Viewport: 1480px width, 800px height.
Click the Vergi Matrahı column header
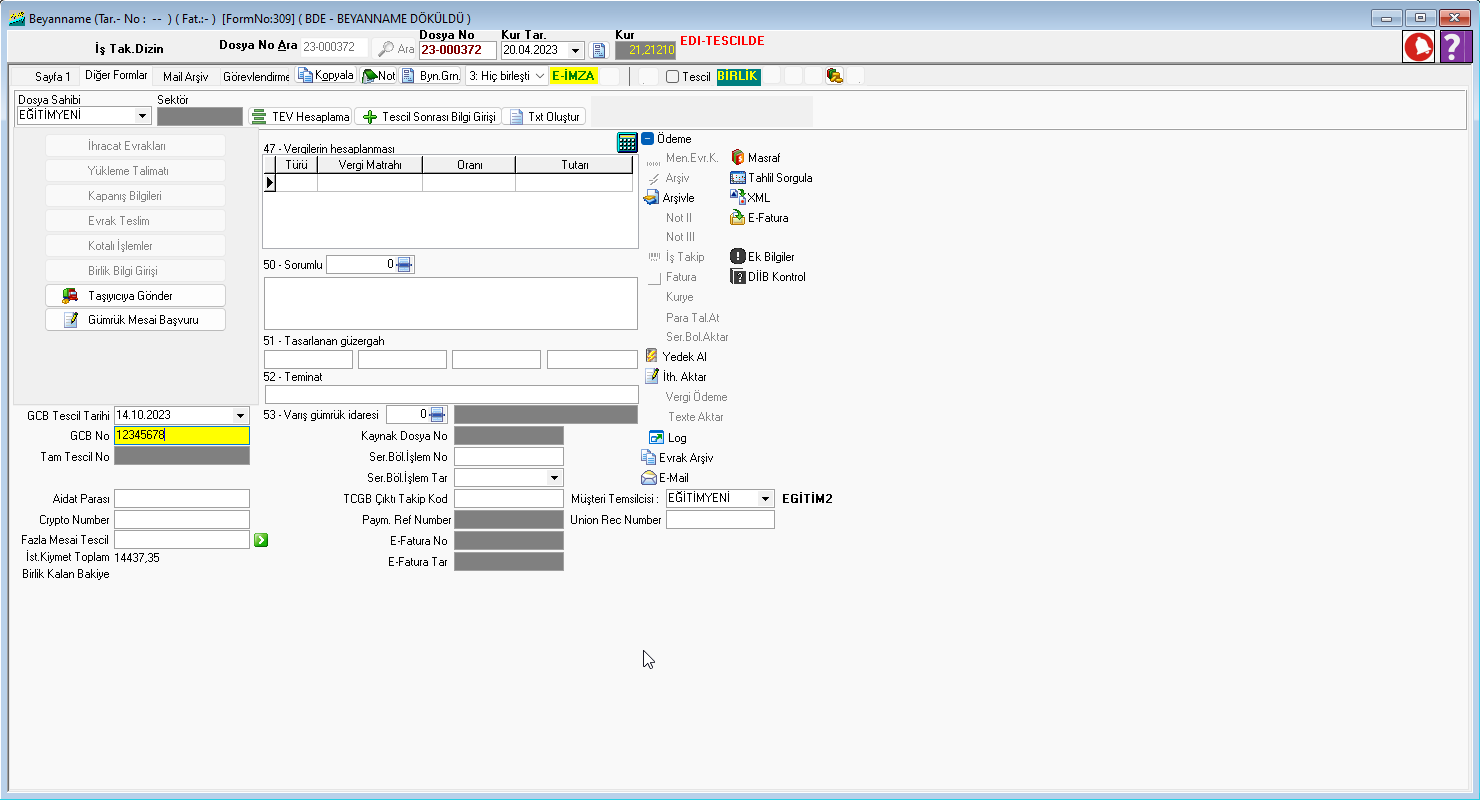(x=370, y=165)
